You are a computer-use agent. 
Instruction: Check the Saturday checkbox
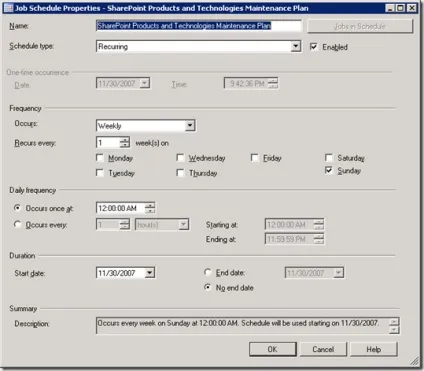pos(329,157)
